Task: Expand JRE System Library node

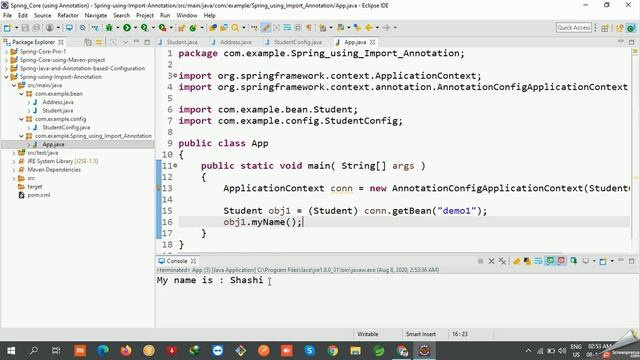Action: 14,161
